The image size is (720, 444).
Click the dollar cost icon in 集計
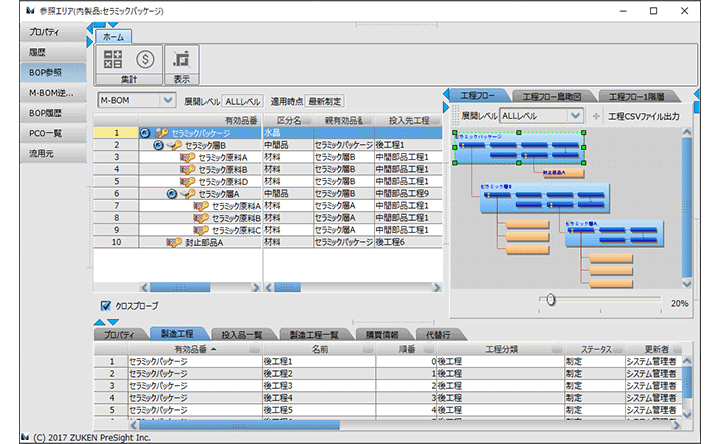(x=144, y=59)
